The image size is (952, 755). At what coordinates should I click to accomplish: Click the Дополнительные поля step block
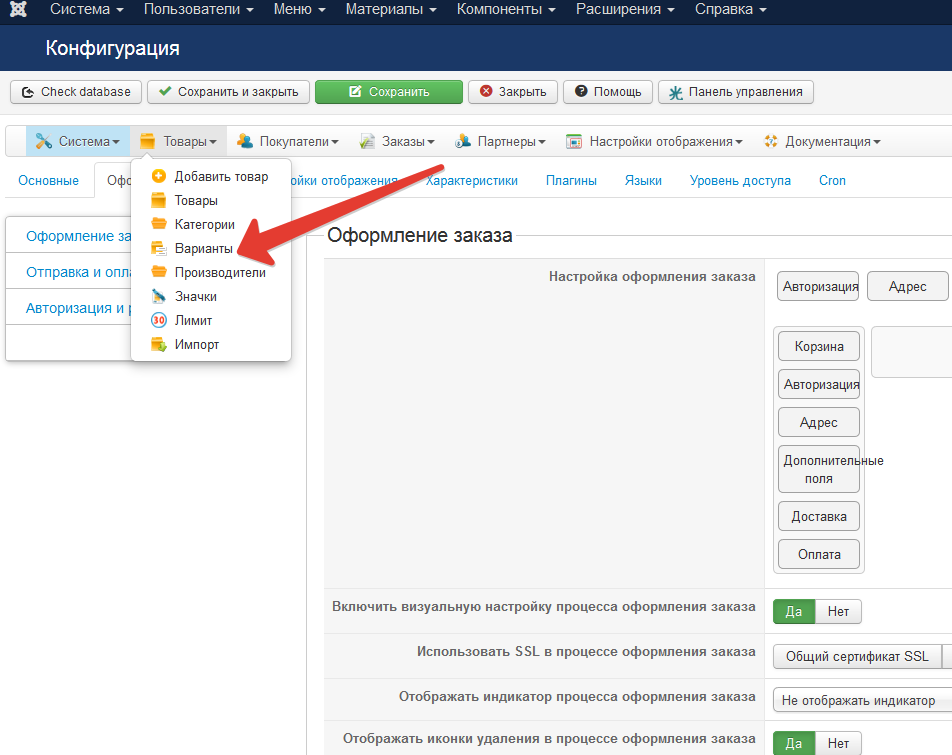tap(818, 469)
